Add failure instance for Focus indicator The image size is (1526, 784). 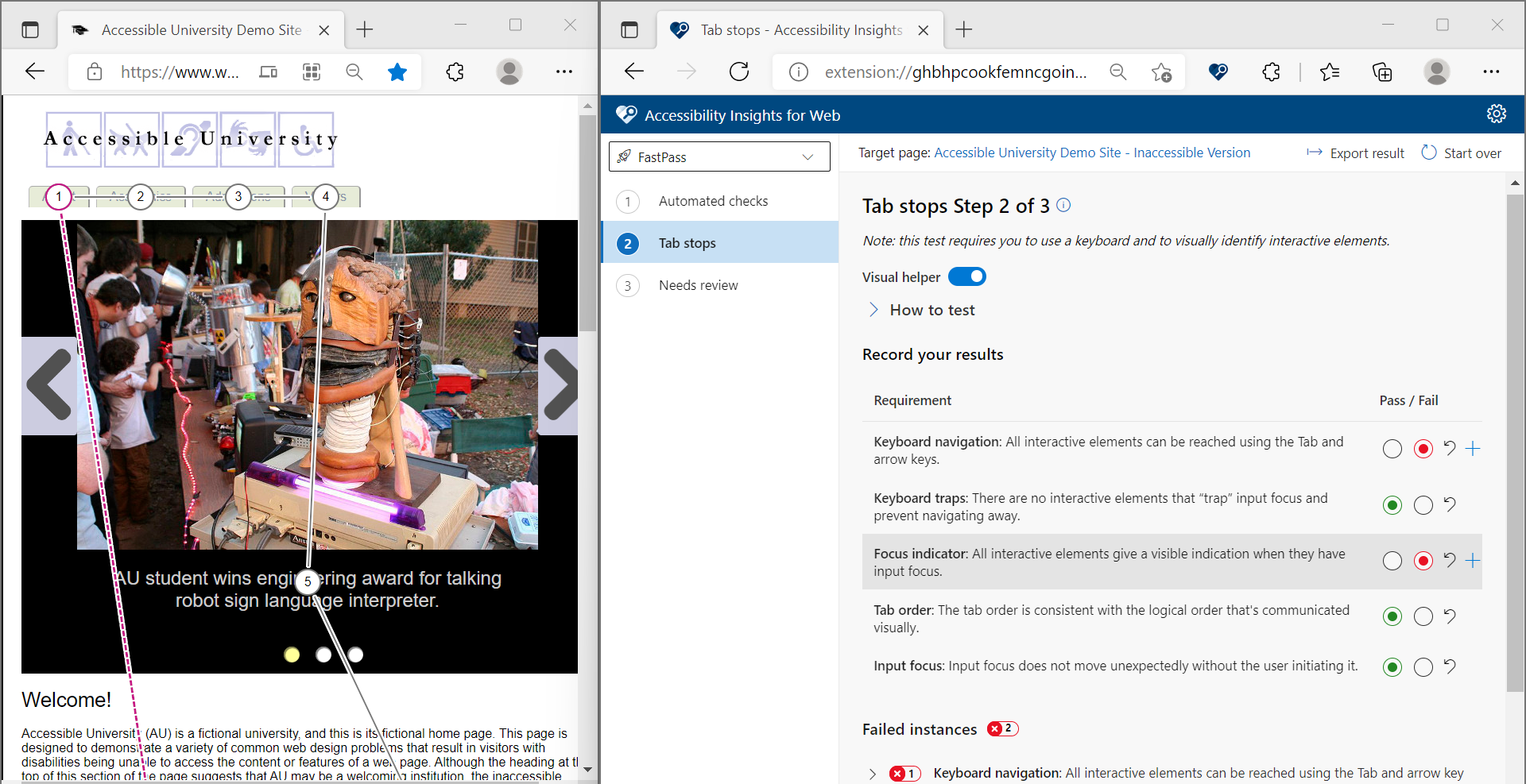(1473, 561)
